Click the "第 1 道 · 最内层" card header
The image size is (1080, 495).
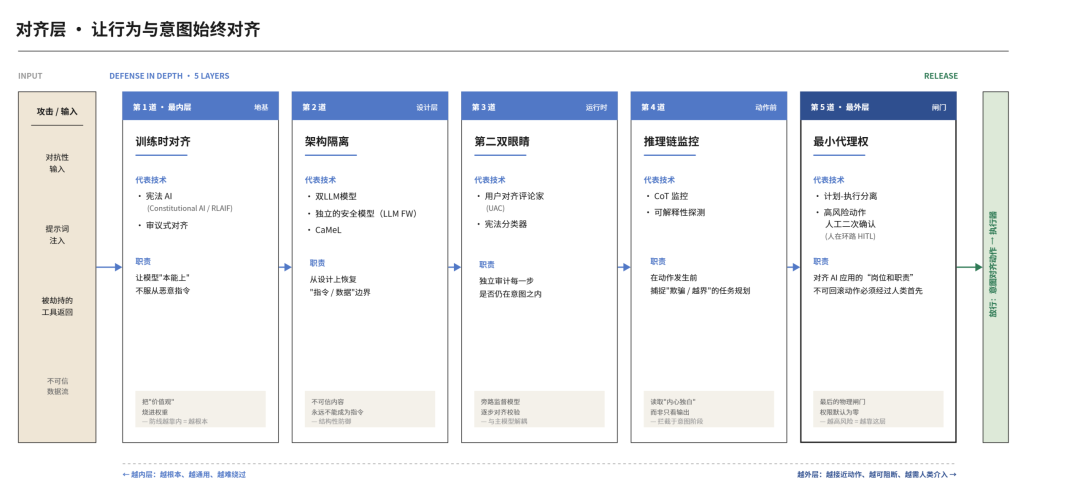[x=200, y=106]
